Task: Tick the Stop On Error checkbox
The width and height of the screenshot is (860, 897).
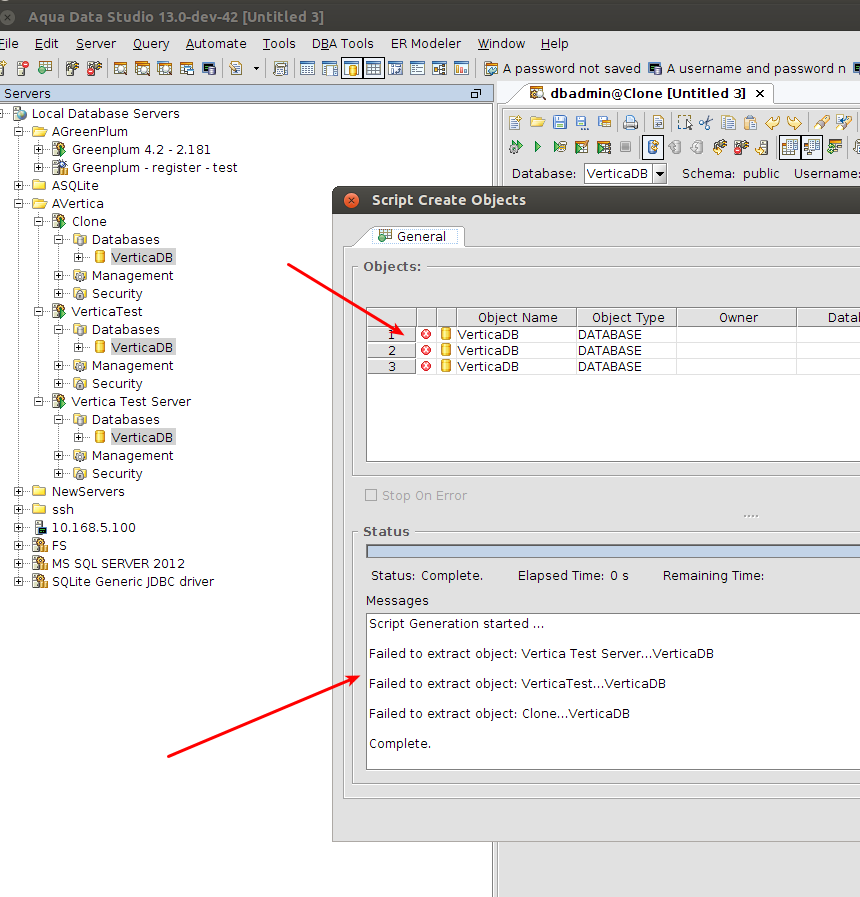Action: point(371,495)
